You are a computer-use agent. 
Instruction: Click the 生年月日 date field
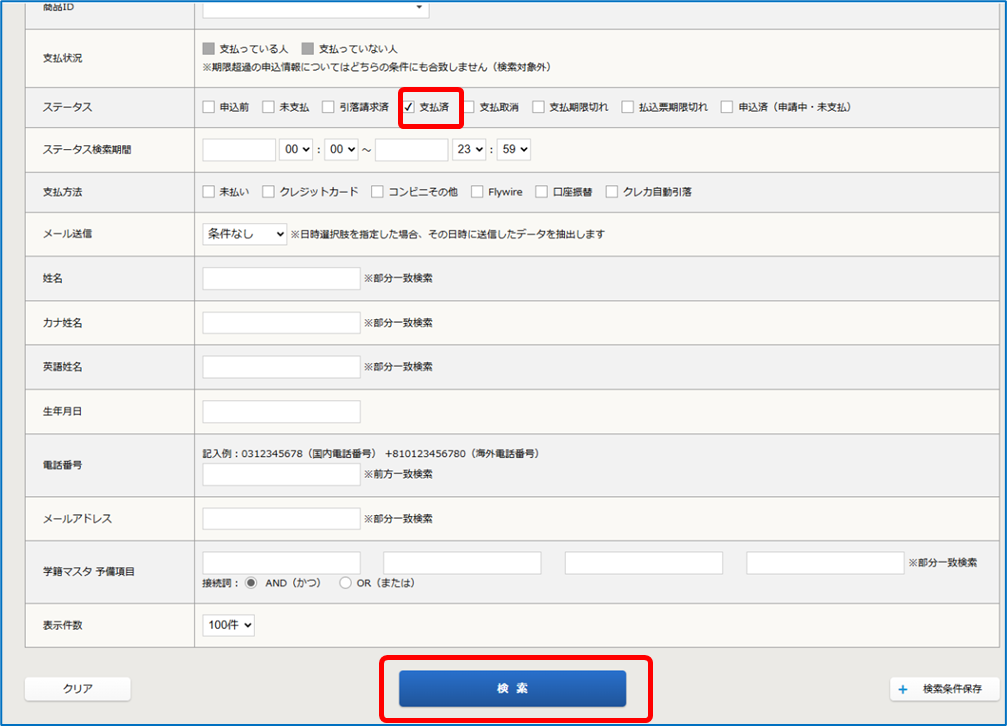281,411
